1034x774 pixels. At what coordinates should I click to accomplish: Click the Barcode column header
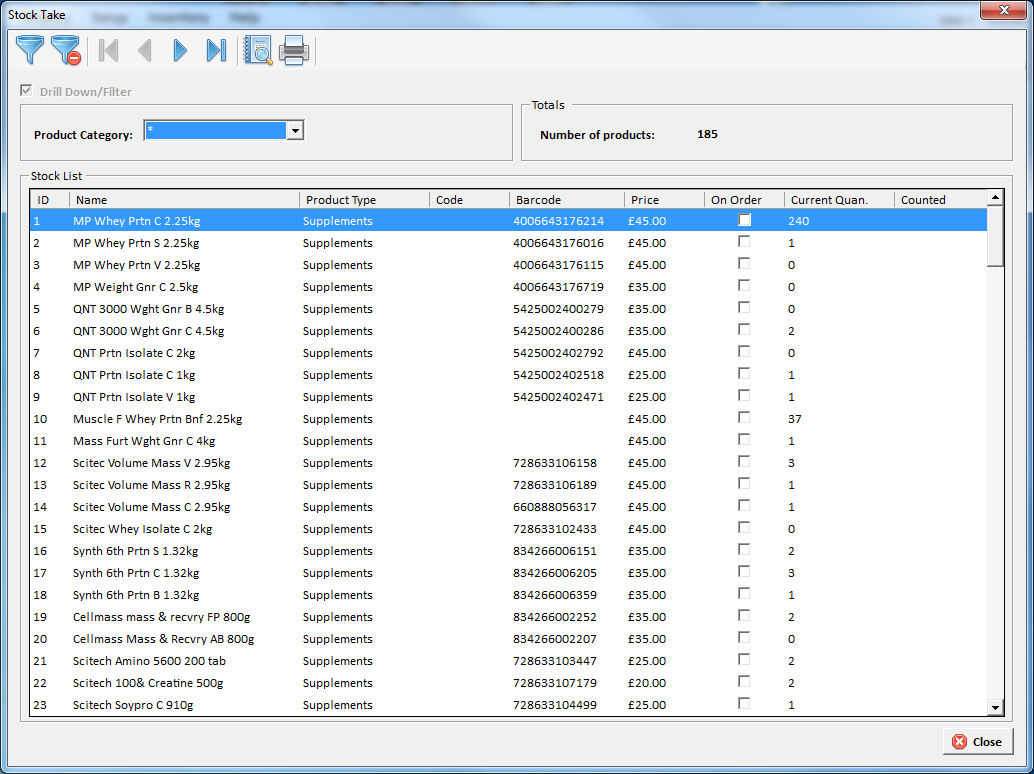(x=566, y=200)
